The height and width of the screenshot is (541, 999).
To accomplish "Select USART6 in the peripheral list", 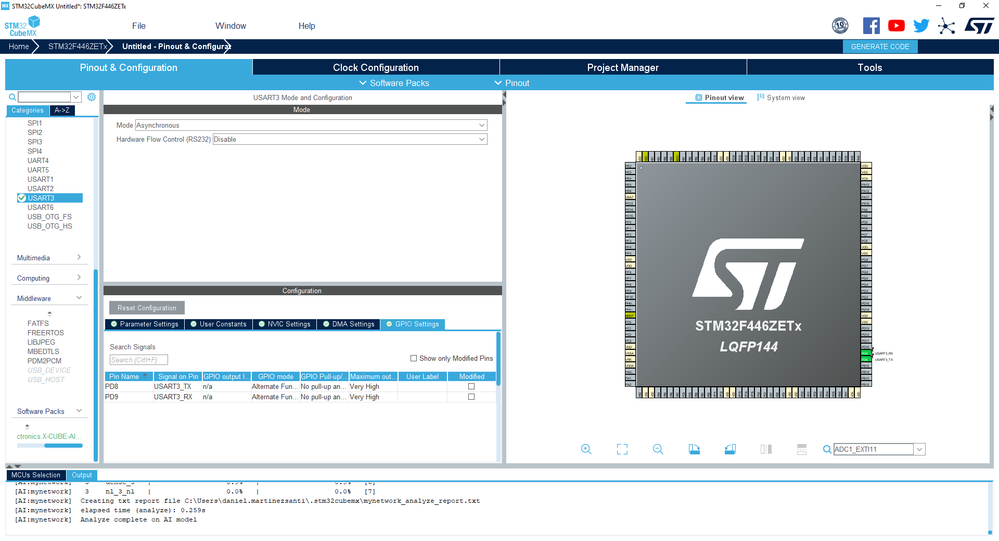I will [40, 208].
